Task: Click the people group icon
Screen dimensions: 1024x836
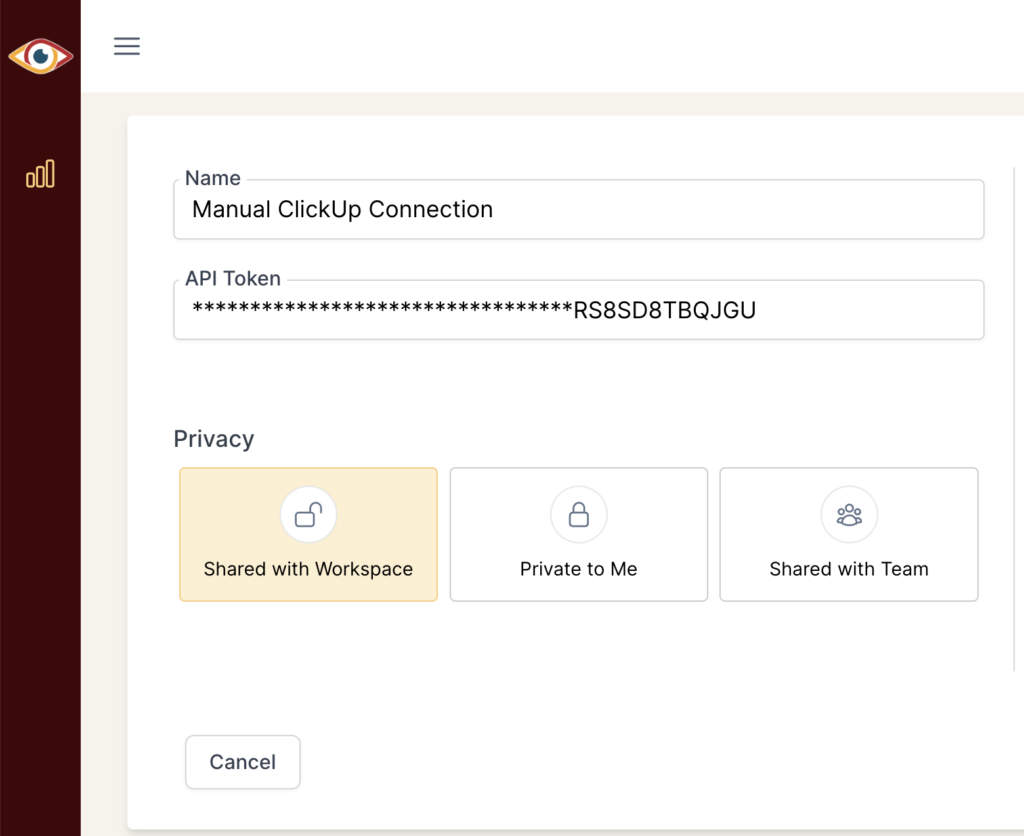Action: click(x=848, y=515)
